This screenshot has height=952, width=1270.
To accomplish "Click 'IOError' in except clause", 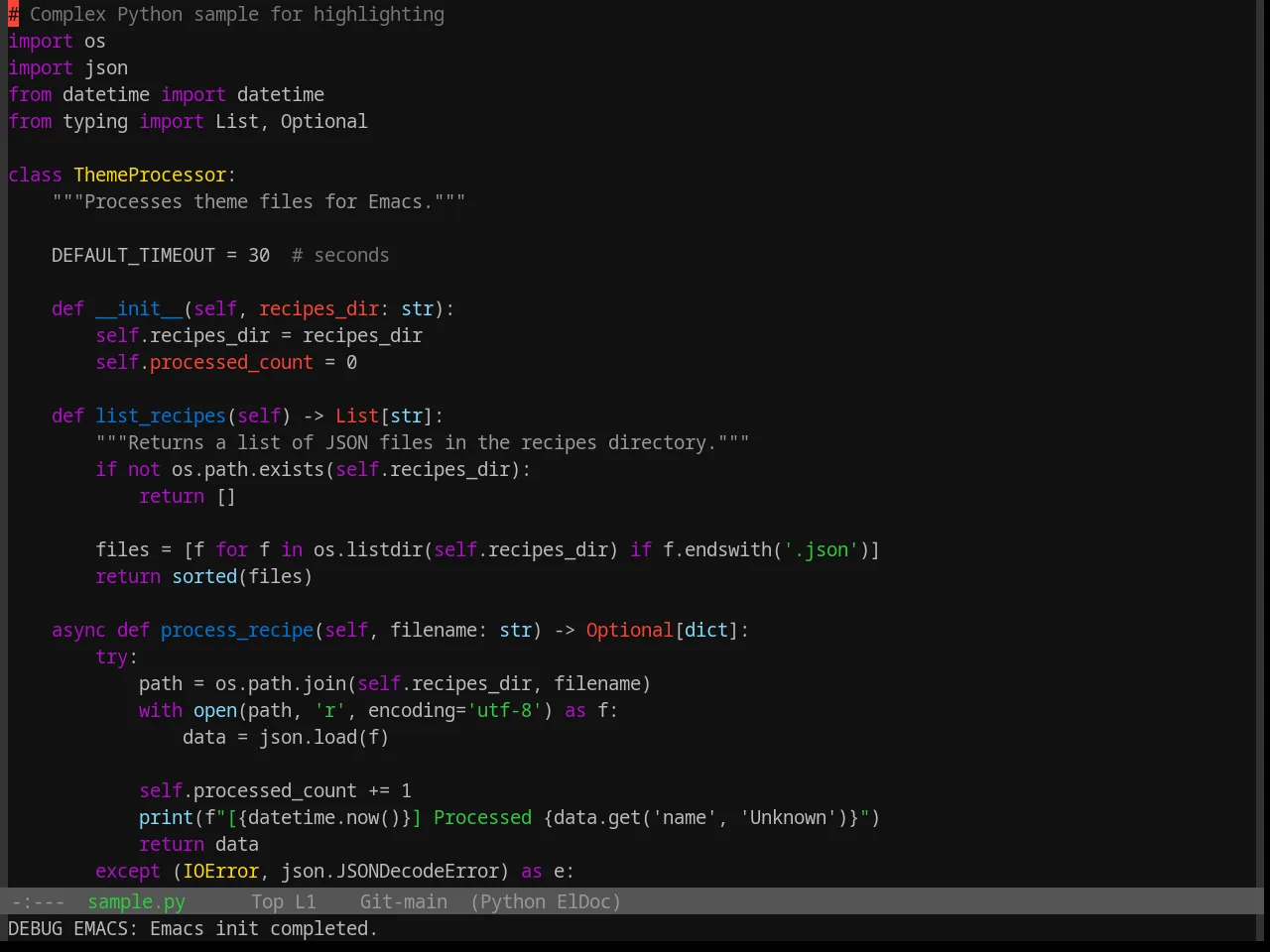I will point(220,871).
